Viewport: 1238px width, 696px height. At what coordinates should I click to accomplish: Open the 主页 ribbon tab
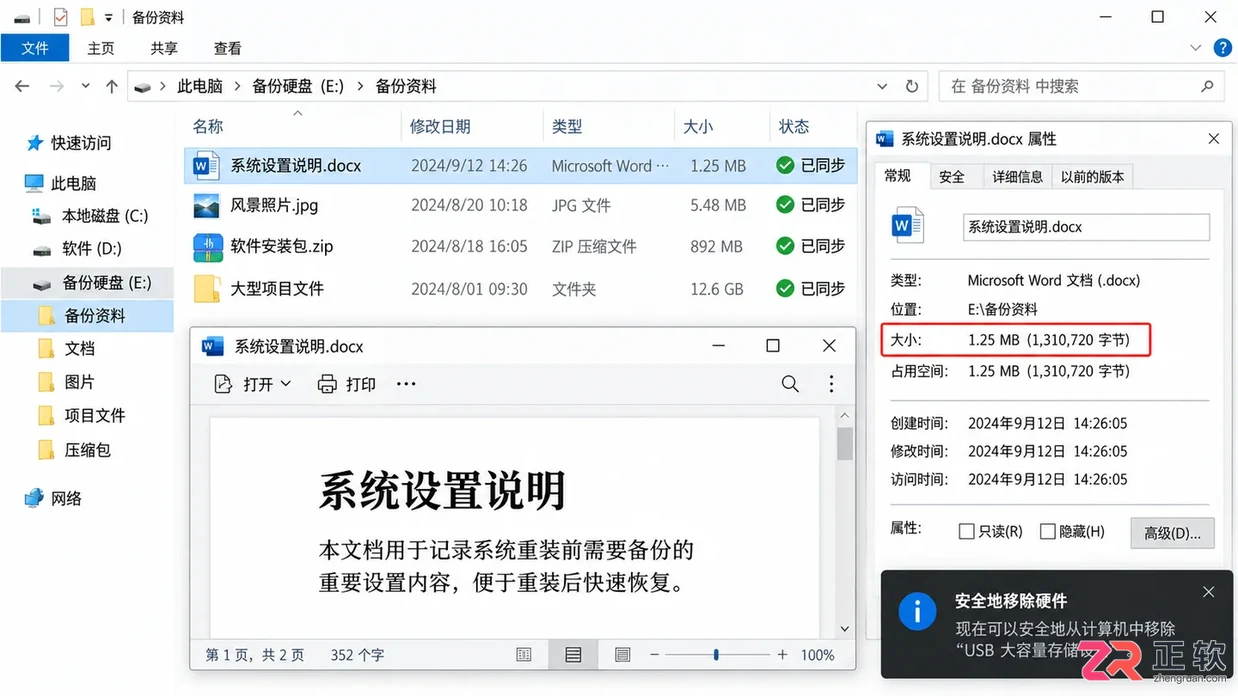pyautogui.click(x=100, y=48)
